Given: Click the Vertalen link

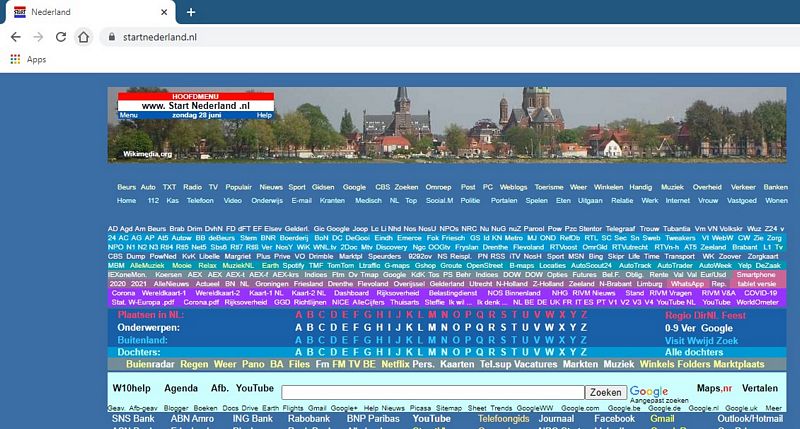Looking at the screenshot, I should (760, 388).
